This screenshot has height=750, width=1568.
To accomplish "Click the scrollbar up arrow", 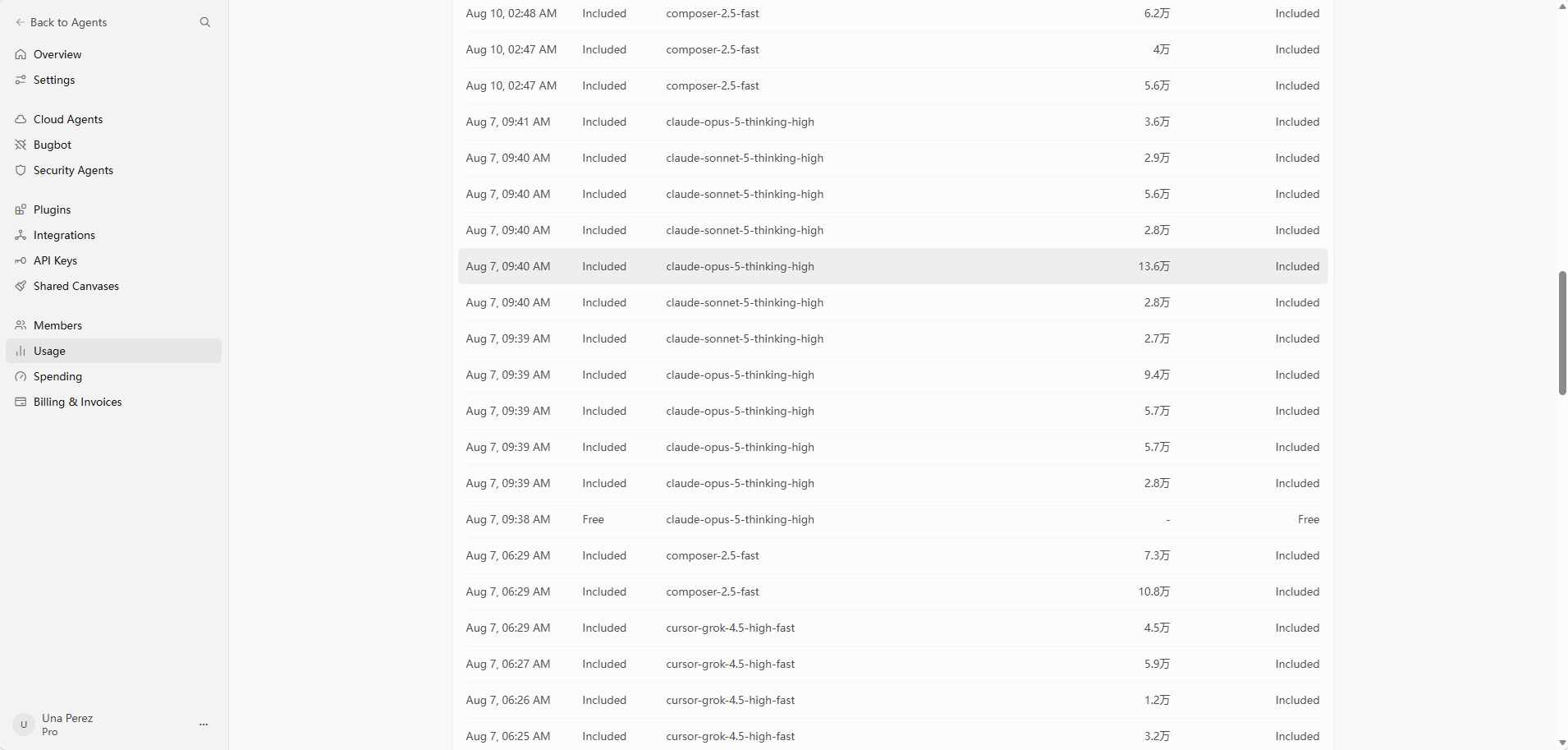I will pyautogui.click(x=1562, y=7).
